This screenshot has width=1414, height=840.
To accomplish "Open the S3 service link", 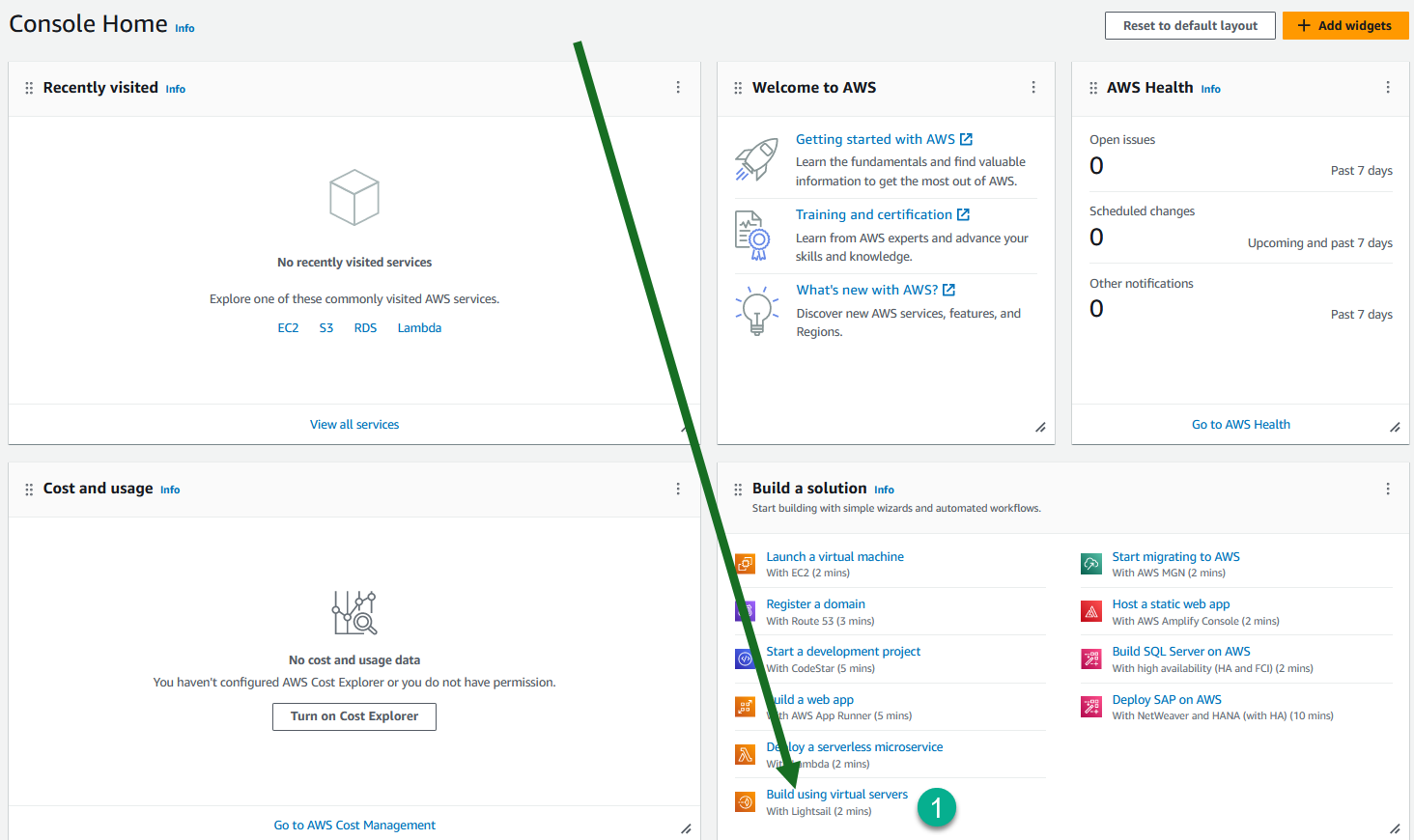I will tap(326, 328).
